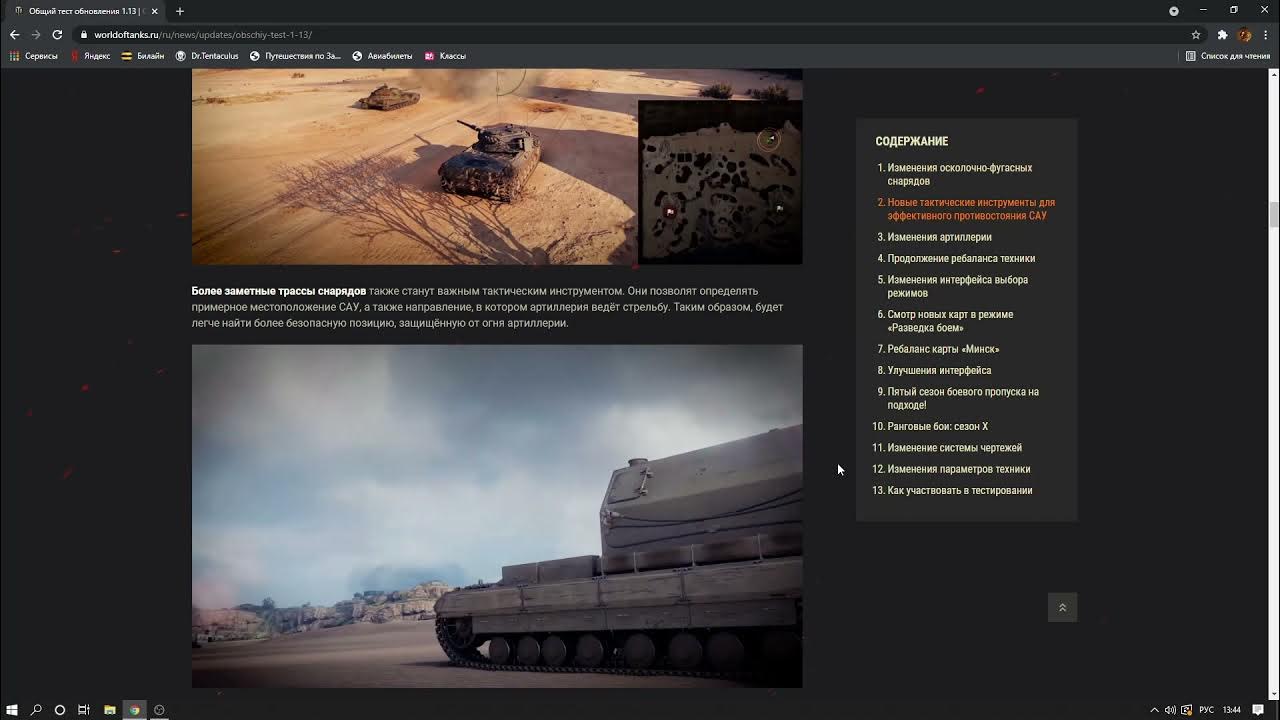Bookmark this page with the star icon
1280x720 pixels.
[x=1195, y=34]
